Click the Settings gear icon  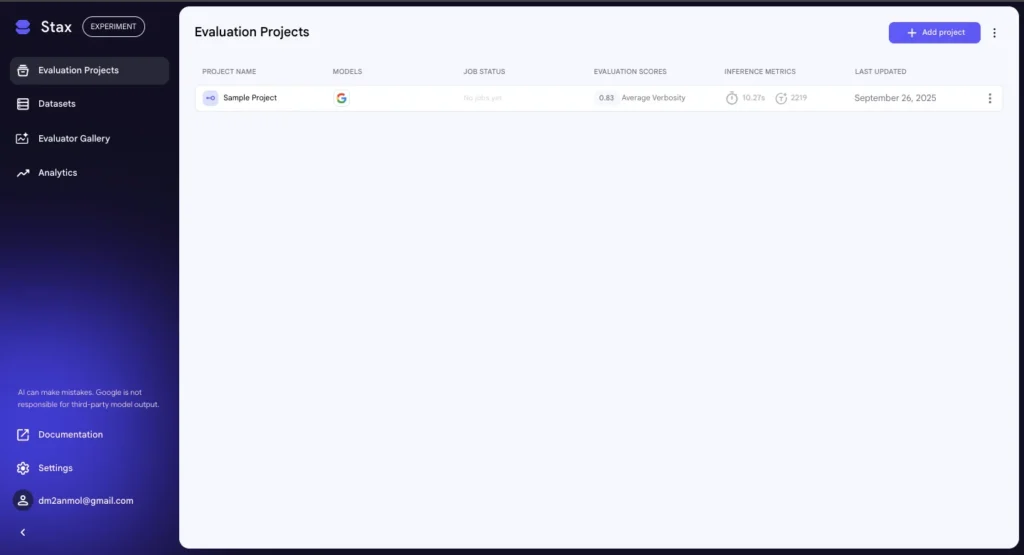tap(23, 468)
